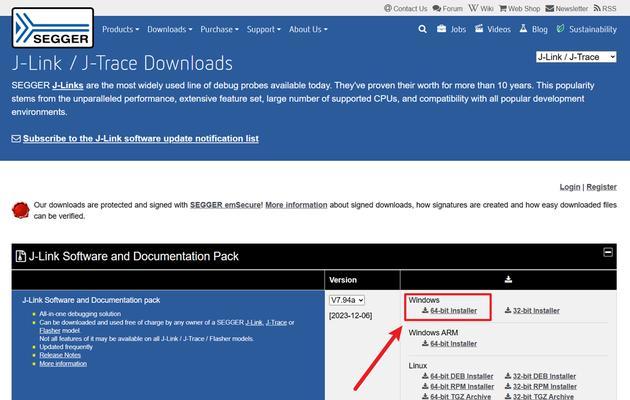Expand the Products menu
This screenshot has width=630, height=400.
(121, 29)
